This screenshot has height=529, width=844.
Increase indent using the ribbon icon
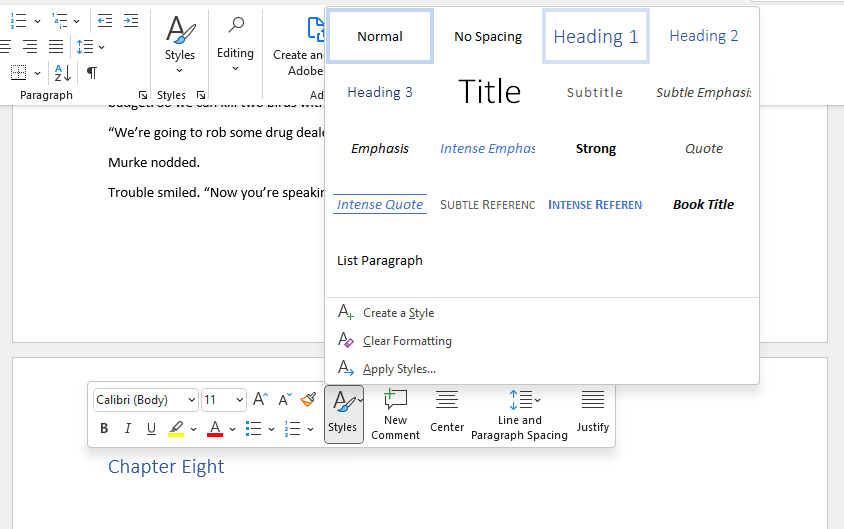pyautogui.click(x=131, y=21)
